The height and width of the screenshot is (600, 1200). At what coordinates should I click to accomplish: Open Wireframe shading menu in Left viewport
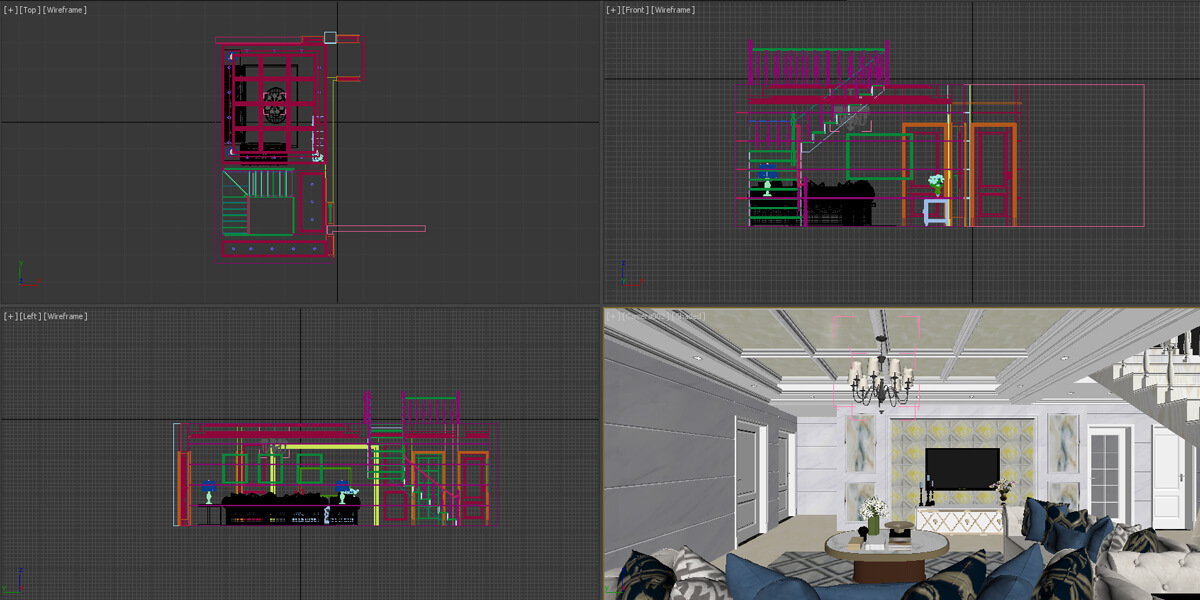point(65,316)
